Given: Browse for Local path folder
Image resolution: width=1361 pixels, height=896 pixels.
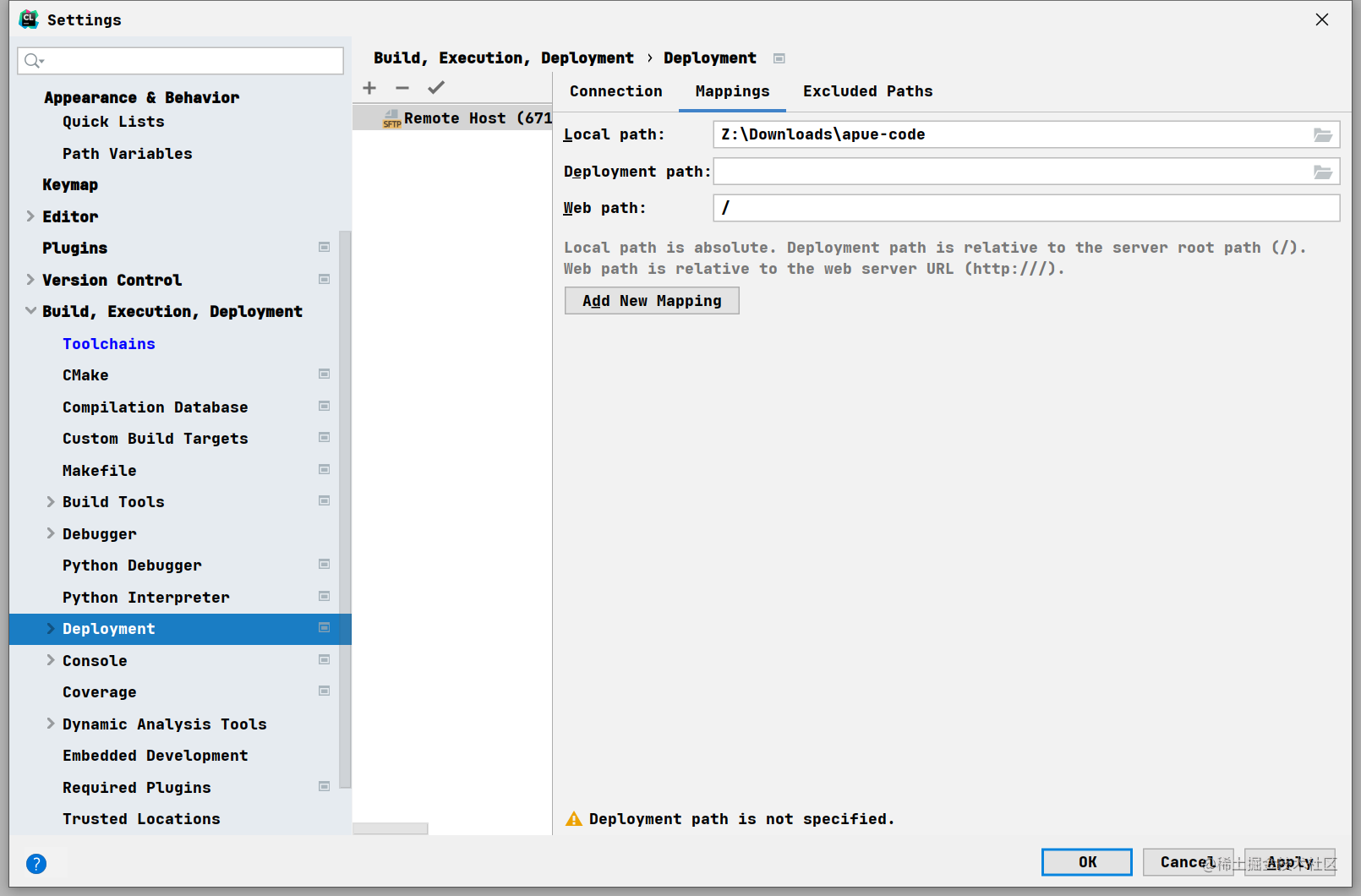Looking at the screenshot, I should pyautogui.click(x=1323, y=135).
